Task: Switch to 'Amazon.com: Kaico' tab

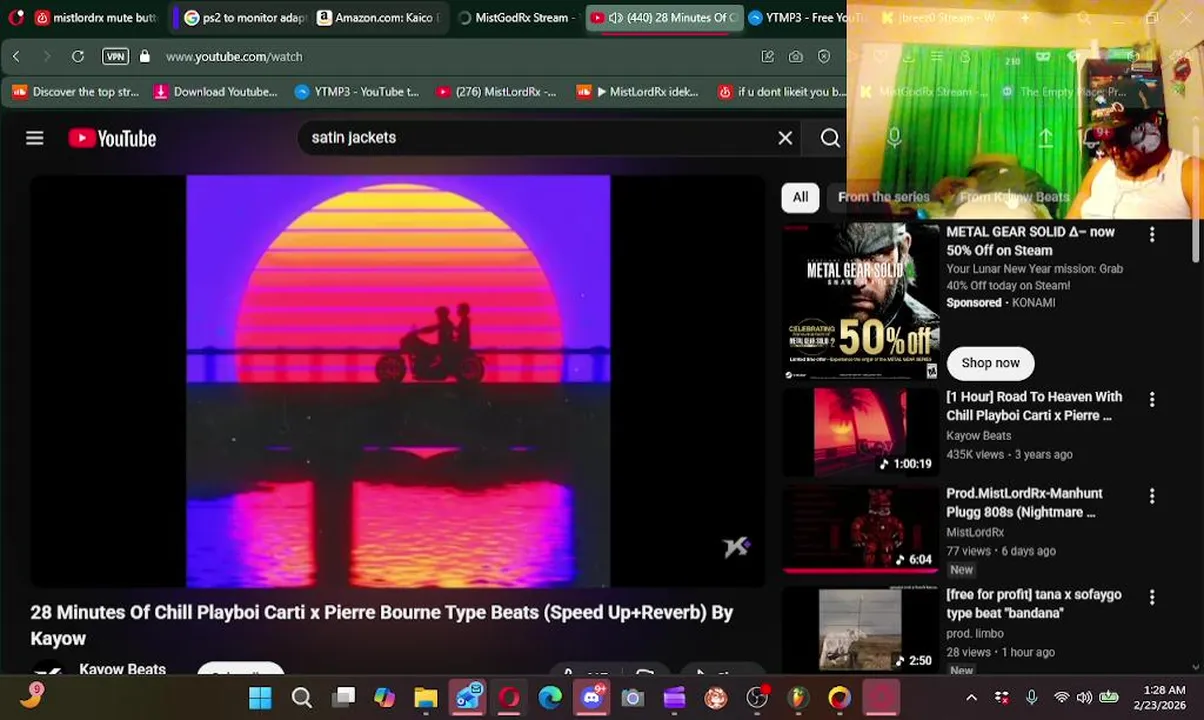Action: [378, 18]
